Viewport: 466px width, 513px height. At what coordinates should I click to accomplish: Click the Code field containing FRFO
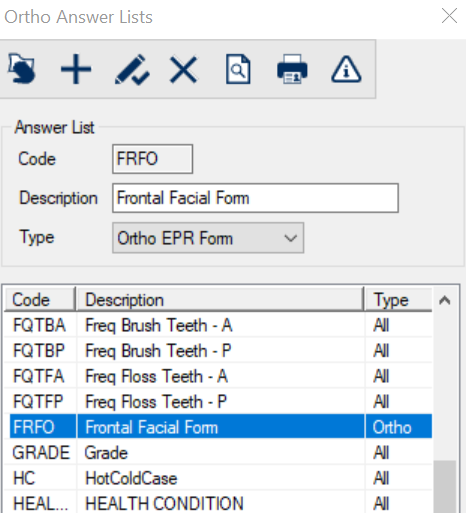pos(152,159)
